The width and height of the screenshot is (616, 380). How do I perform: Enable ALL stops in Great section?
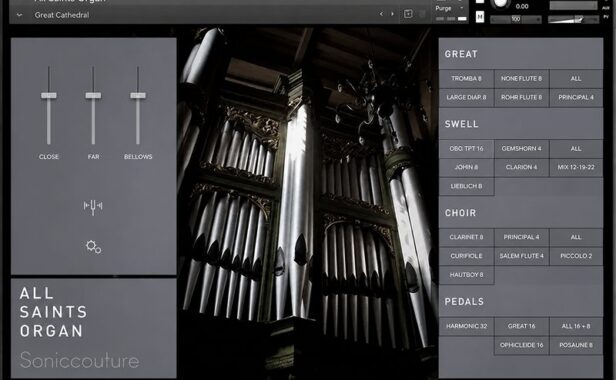coord(576,79)
